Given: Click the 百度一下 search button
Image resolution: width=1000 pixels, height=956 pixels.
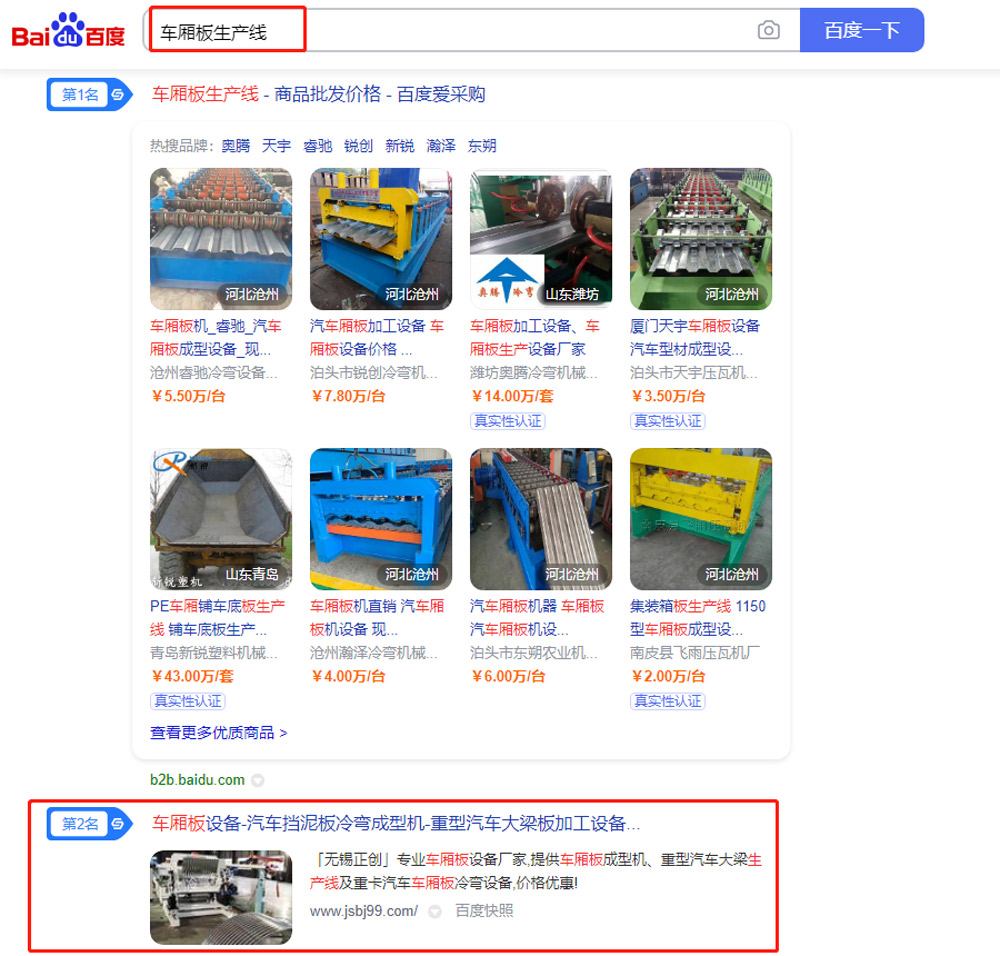Looking at the screenshot, I should coord(862,30).
